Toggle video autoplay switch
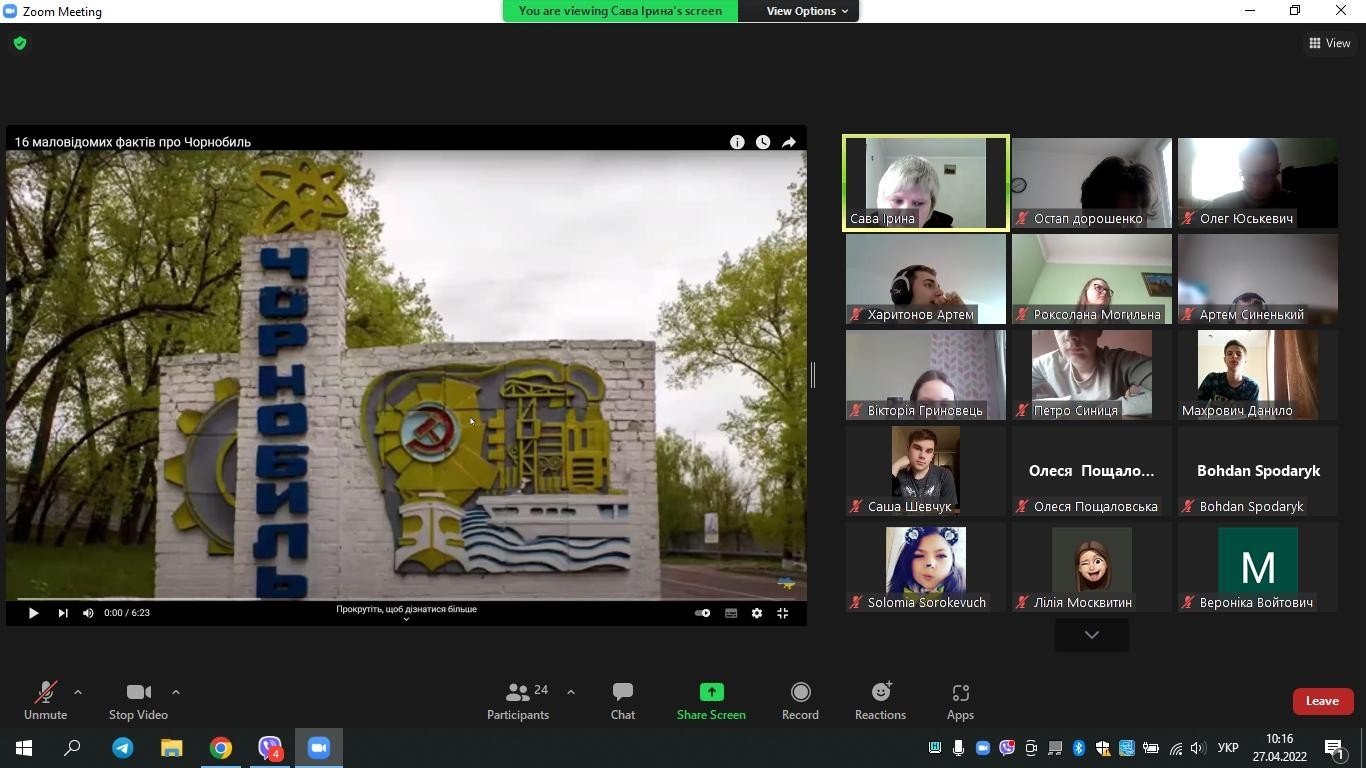 (702, 613)
